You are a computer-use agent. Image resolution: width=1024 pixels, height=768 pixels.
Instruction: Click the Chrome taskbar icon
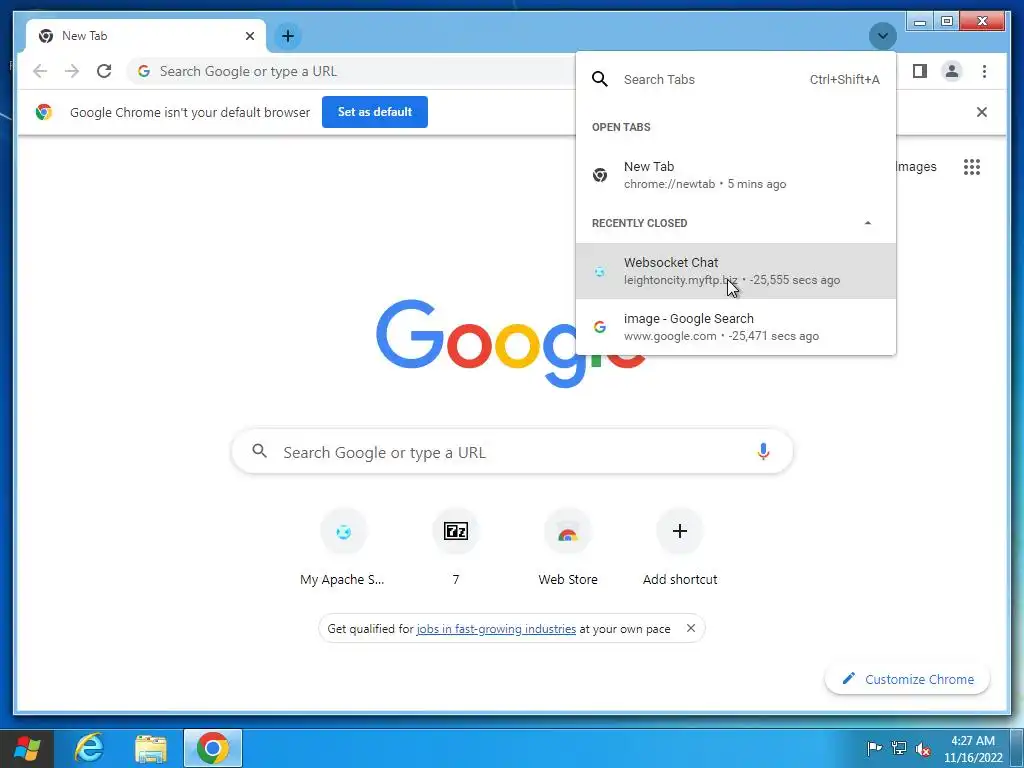tap(213, 748)
